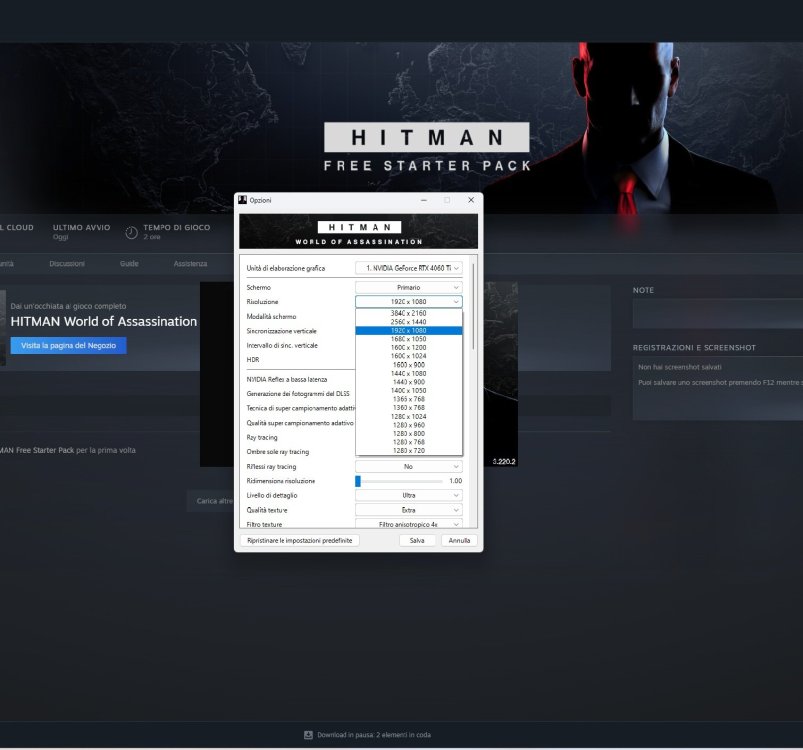Click the HDR setting label
The height and width of the screenshot is (750, 803).
click(x=253, y=359)
